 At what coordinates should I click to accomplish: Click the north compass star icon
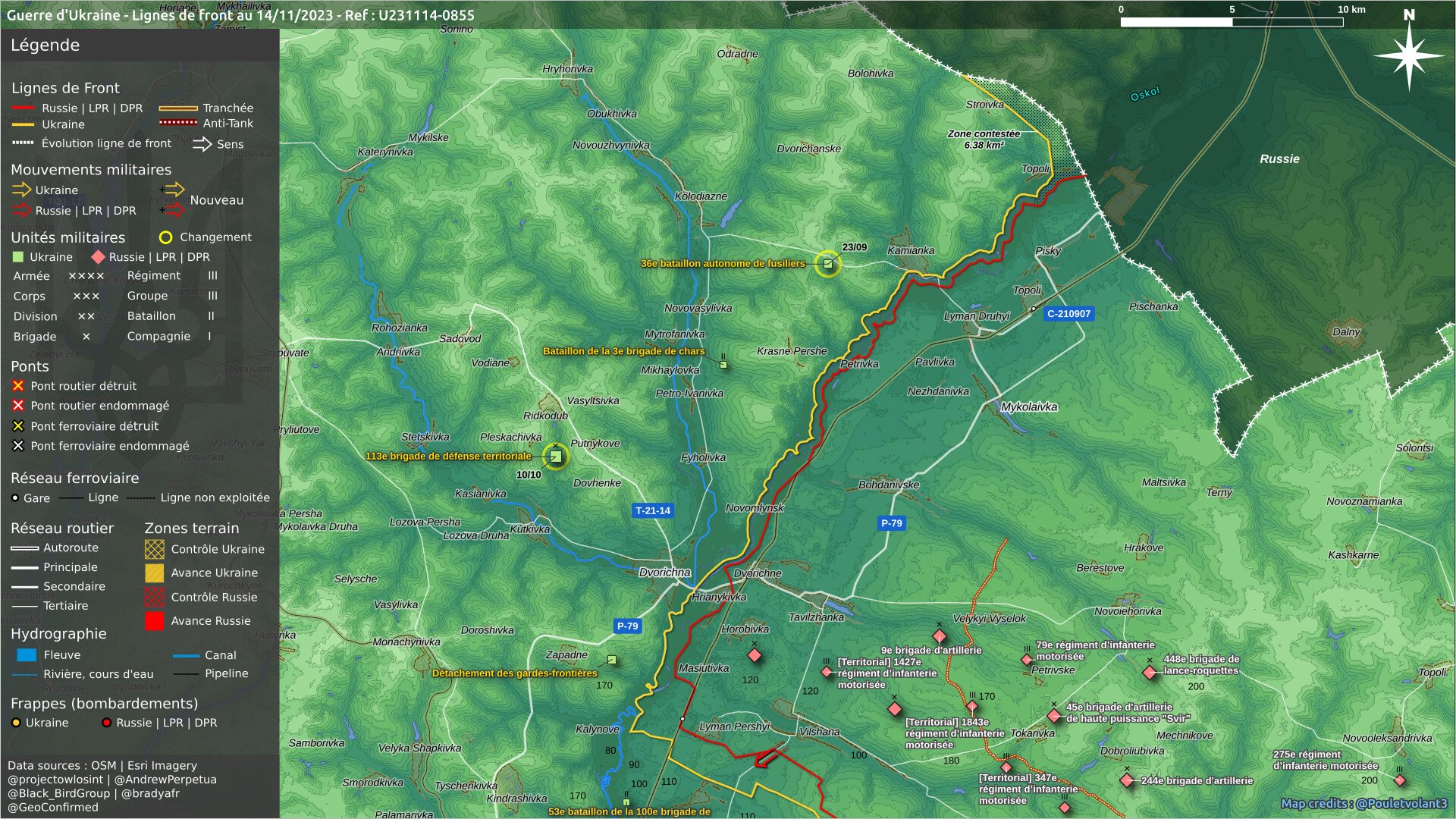click(1408, 55)
